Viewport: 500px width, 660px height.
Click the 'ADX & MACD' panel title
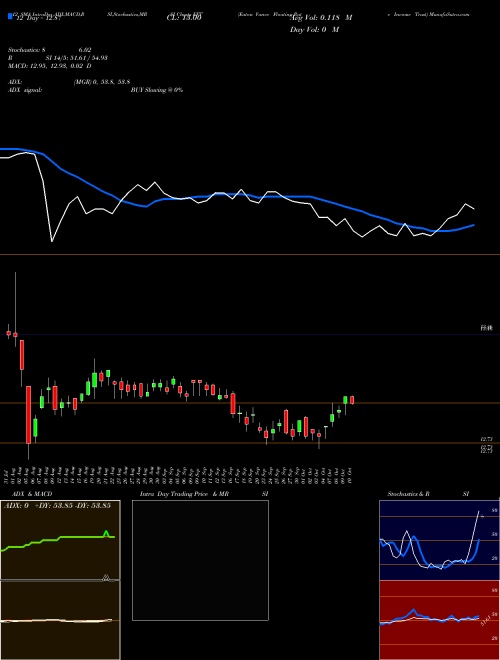coord(32,494)
